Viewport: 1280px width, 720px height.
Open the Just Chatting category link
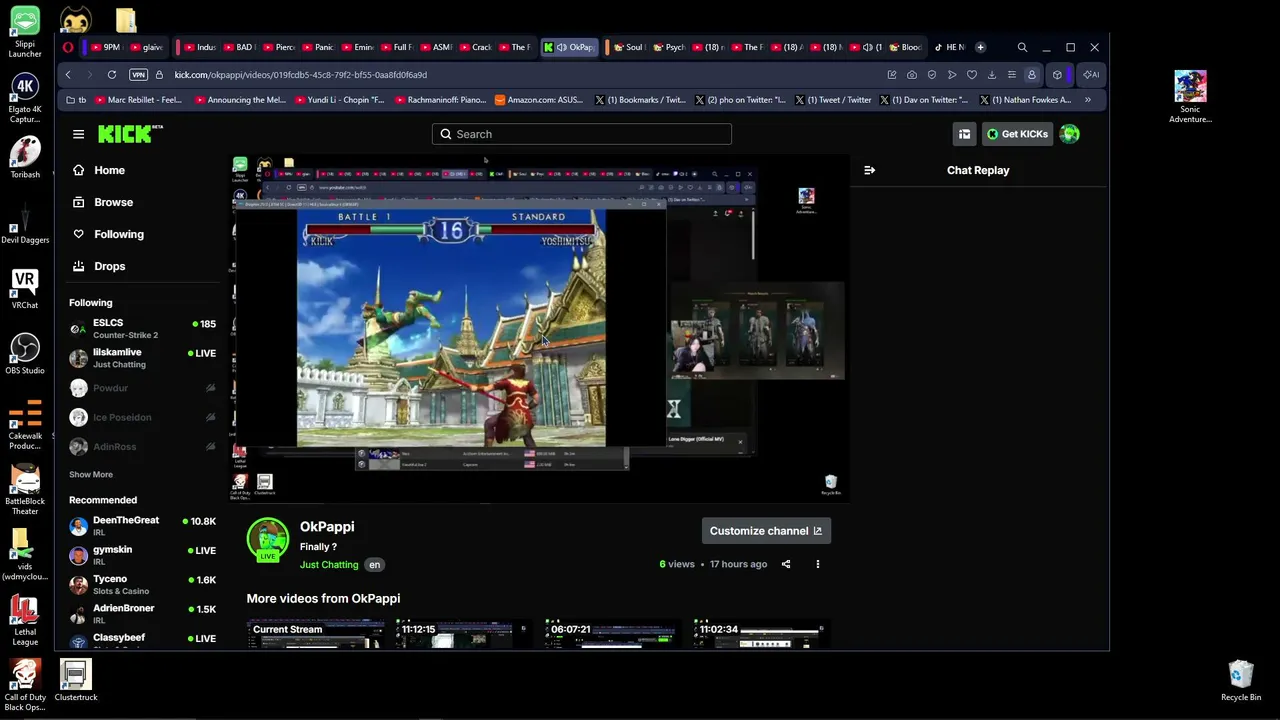click(x=329, y=565)
